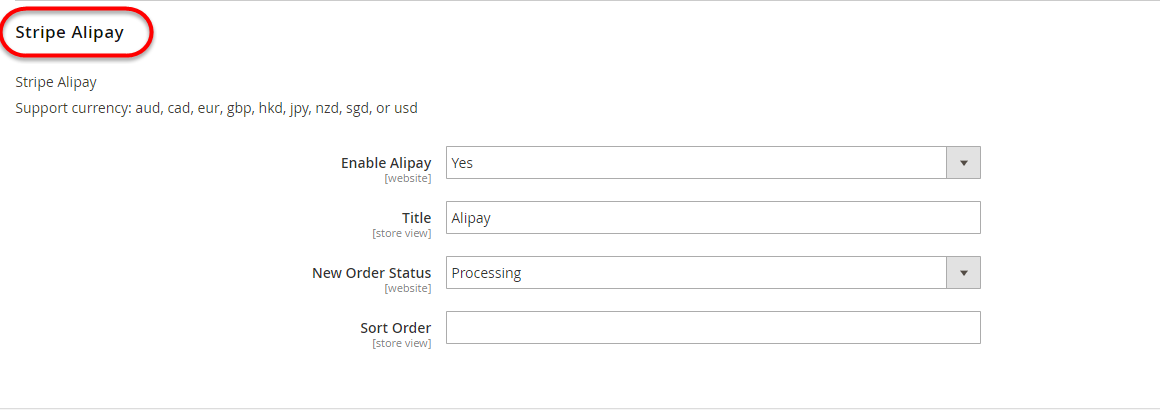Click the Processing value text
Screen dimensions: 1160x410
[486, 273]
